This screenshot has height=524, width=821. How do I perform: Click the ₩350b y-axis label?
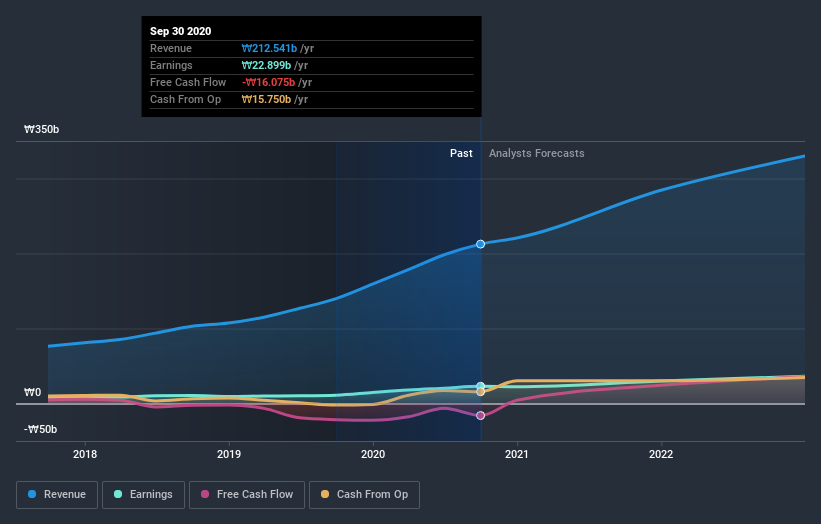(41, 129)
